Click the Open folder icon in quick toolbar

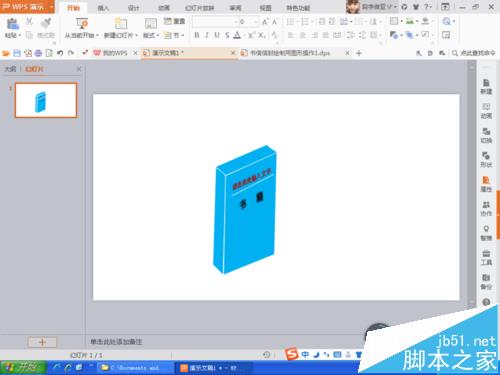(6, 53)
